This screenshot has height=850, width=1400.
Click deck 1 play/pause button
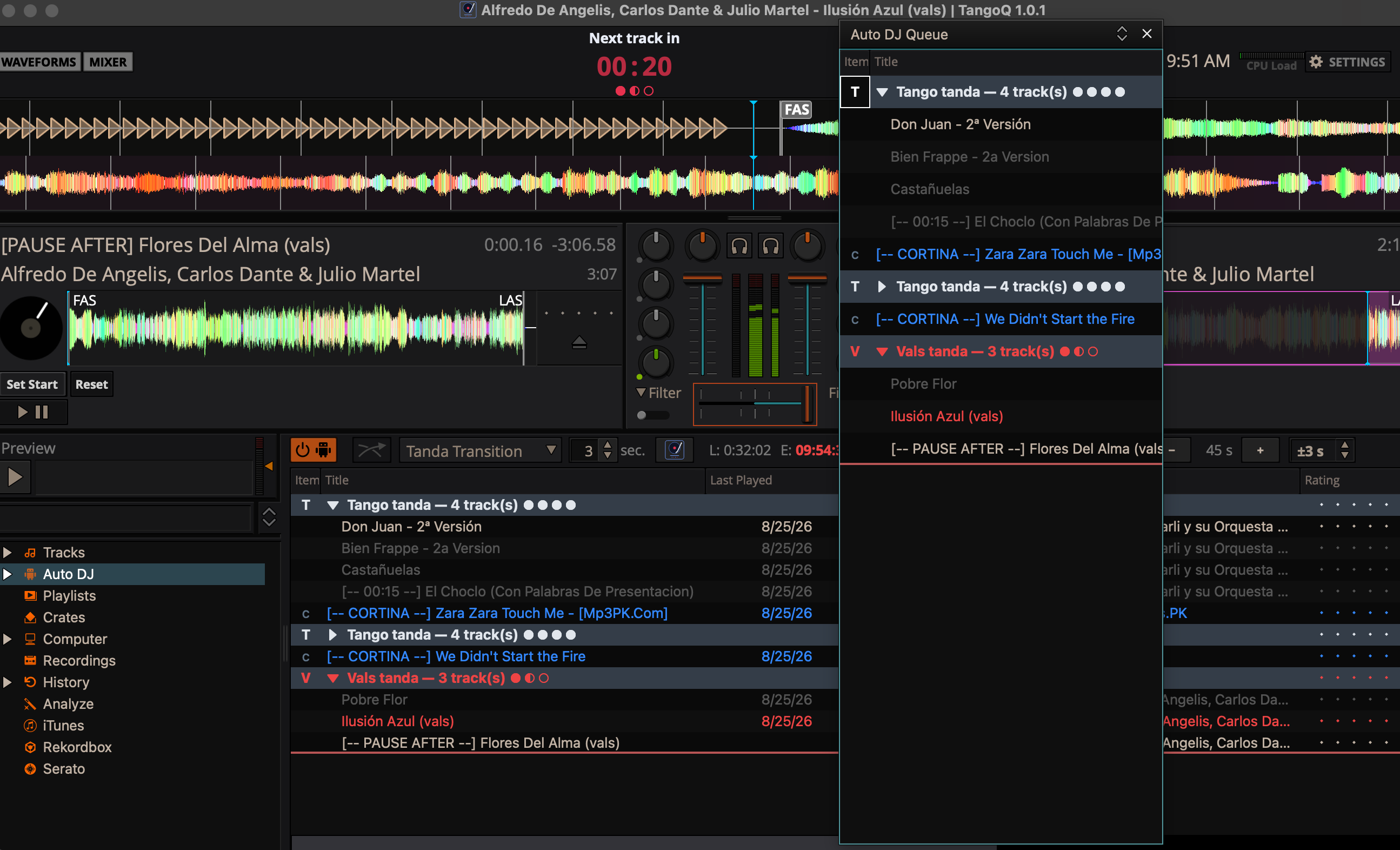tap(33, 411)
